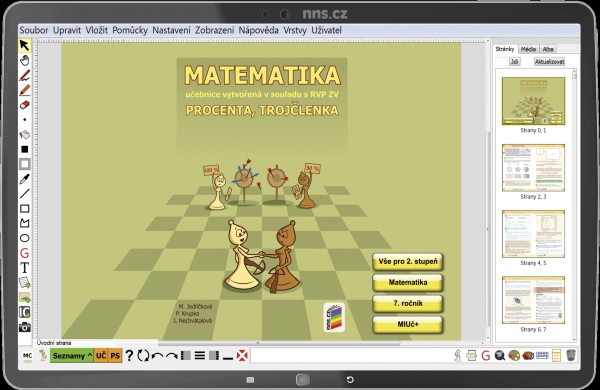This screenshot has width=600, height=390.
Task: Open the calculator icon
Action: point(556,356)
